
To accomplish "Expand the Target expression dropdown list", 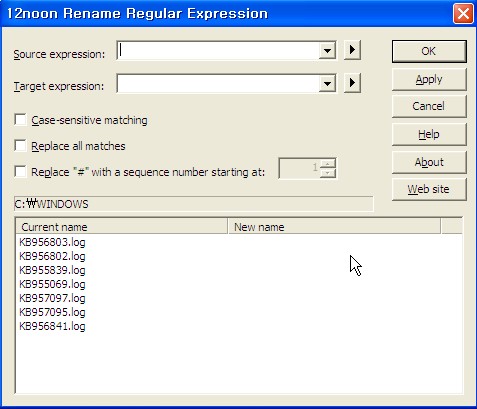I will click(x=327, y=83).
